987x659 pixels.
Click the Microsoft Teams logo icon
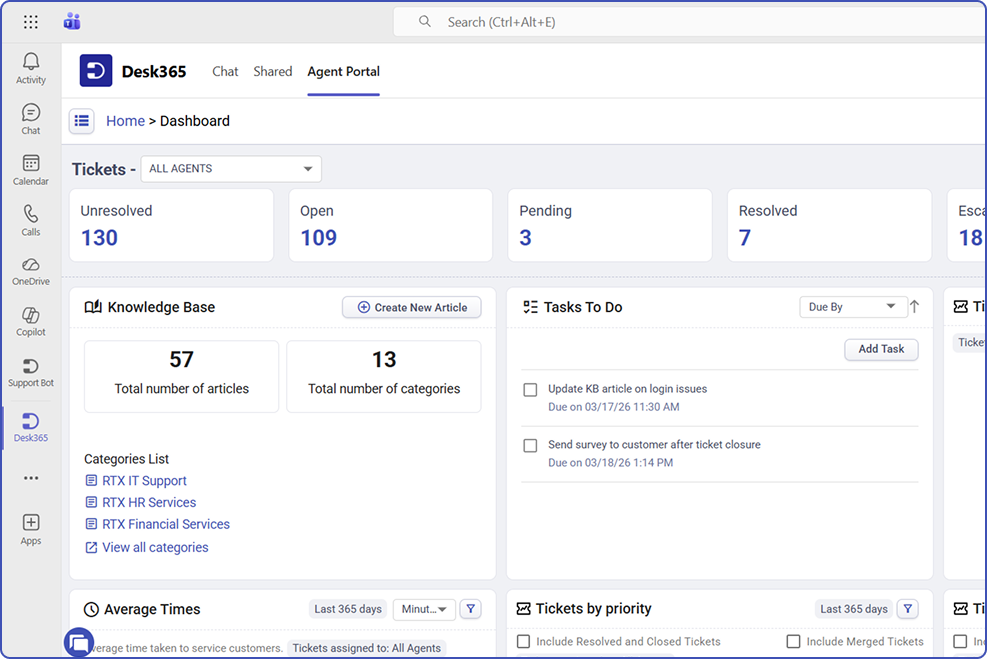point(72,21)
